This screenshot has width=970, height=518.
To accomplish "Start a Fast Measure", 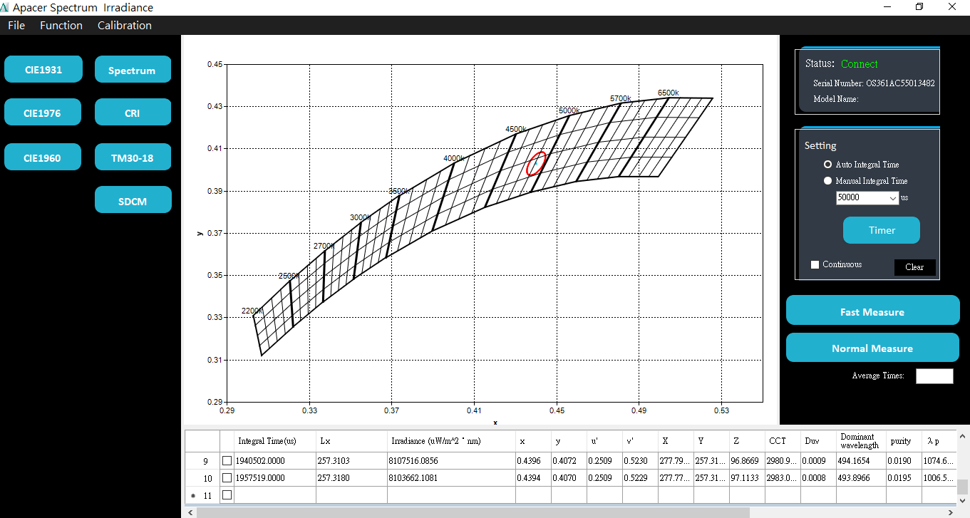I will [872, 311].
